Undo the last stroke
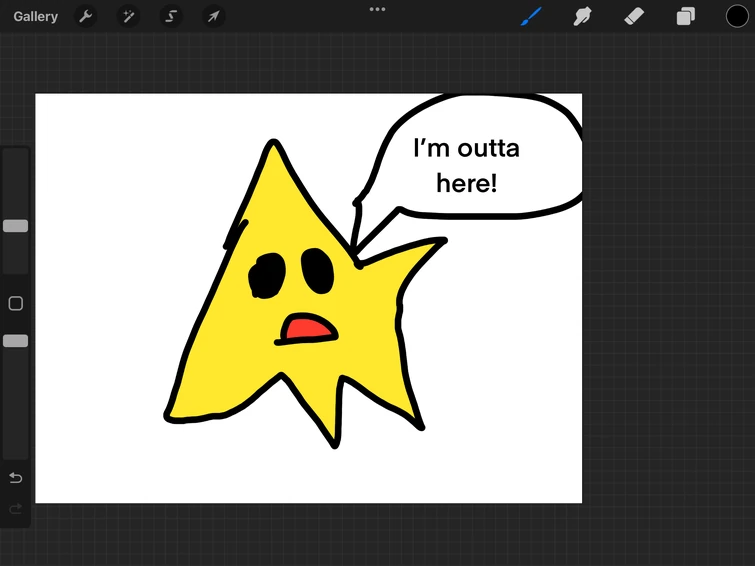 pyautogui.click(x=15, y=478)
